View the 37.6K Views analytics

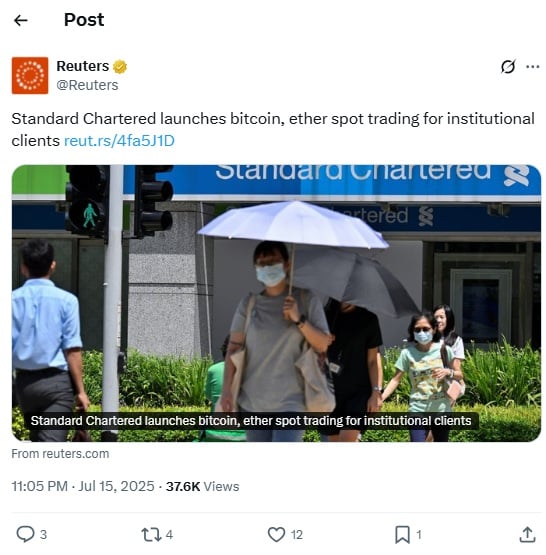(202, 486)
